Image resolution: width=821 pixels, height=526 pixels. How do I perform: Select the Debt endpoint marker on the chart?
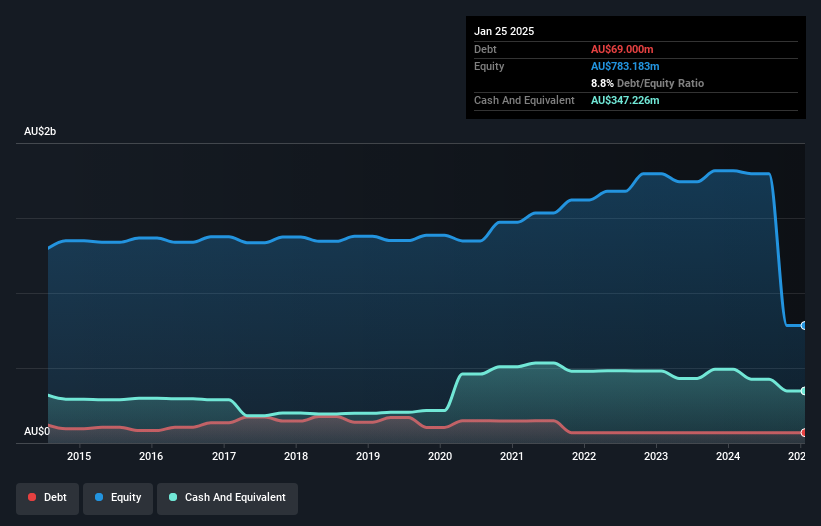click(x=803, y=433)
